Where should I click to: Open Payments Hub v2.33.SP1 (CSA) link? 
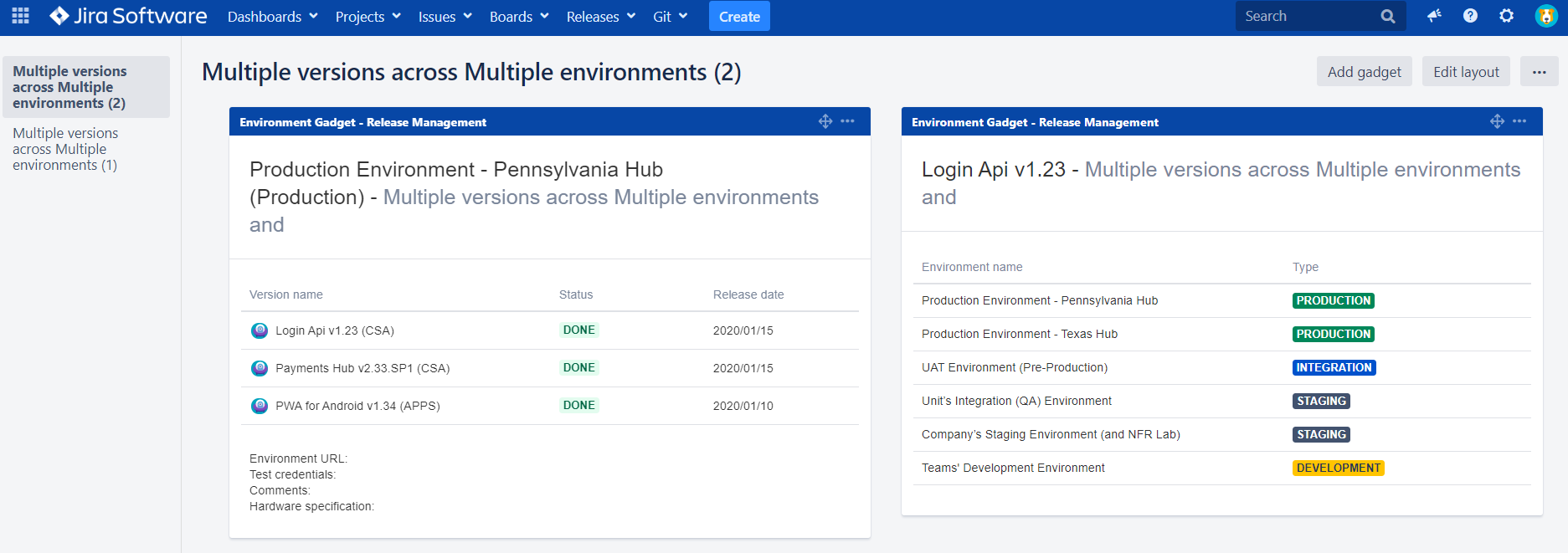coord(362,368)
